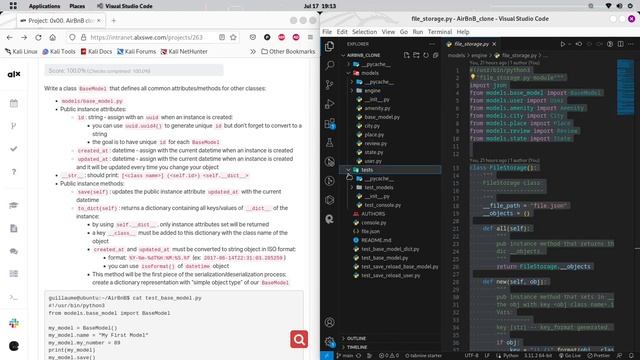Viewport: 640px width, 360px height.
Task: Open the Help menu in VS Code
Action: [463, 32]
